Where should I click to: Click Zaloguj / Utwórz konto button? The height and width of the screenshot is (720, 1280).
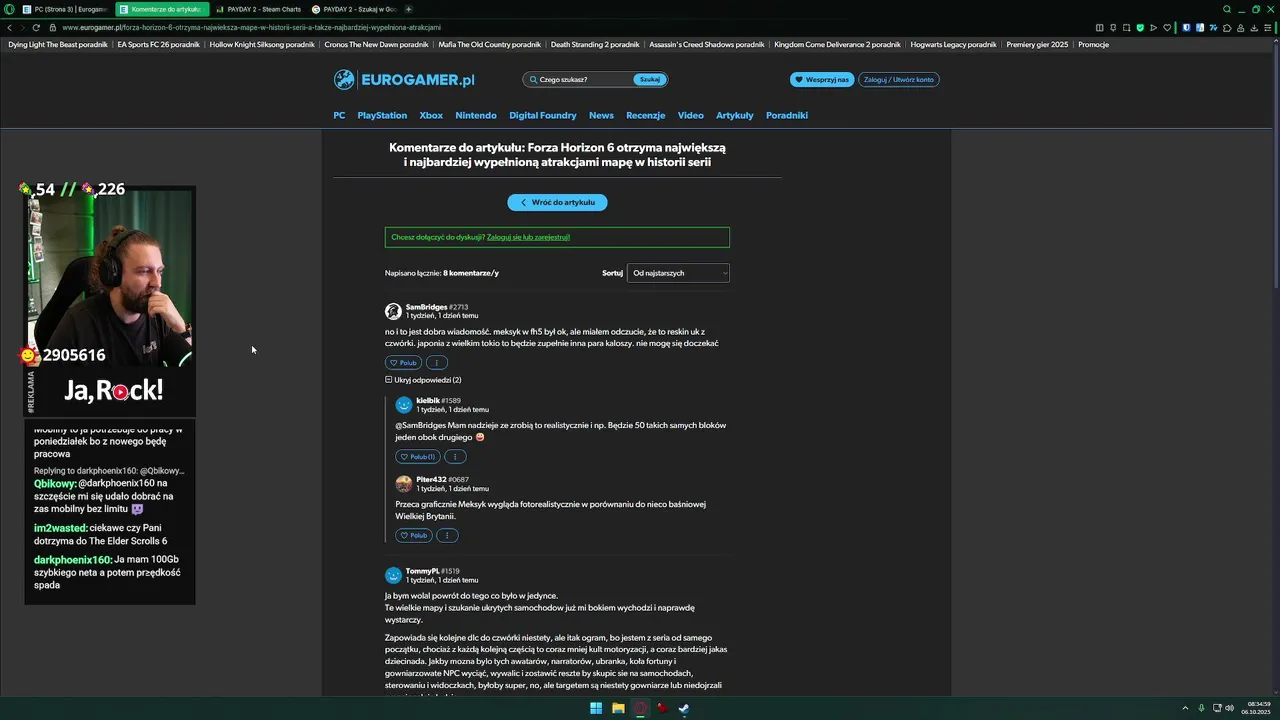(x=899, y=79)
